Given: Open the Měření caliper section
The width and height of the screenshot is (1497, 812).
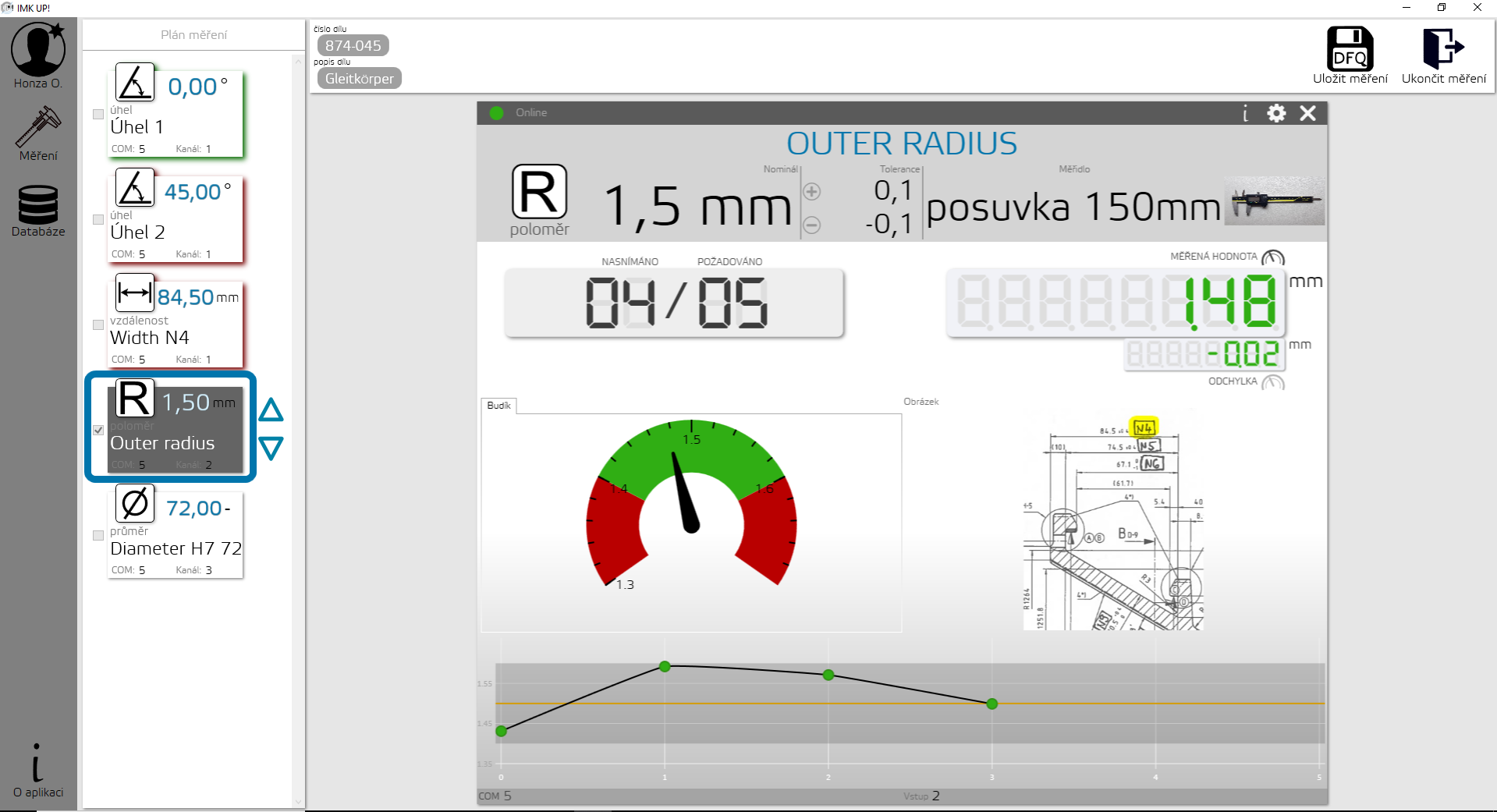Looking at the screenshot, I should pyautogui.click(x=38, y=134).
